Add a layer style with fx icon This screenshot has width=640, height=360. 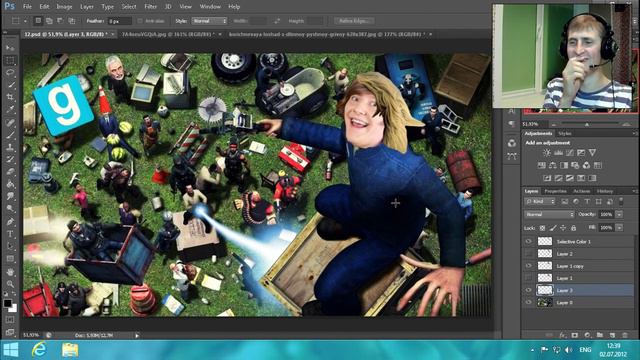[x=562, y=335]
